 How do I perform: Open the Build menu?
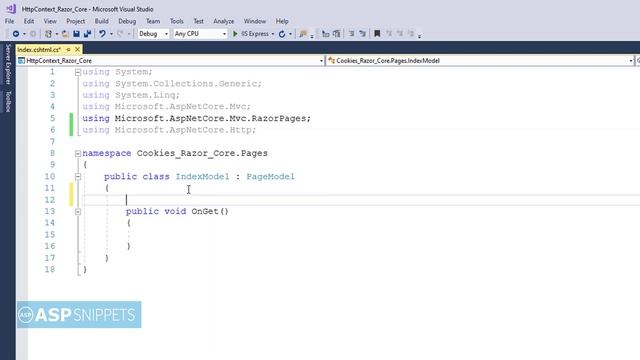[102, 21]
